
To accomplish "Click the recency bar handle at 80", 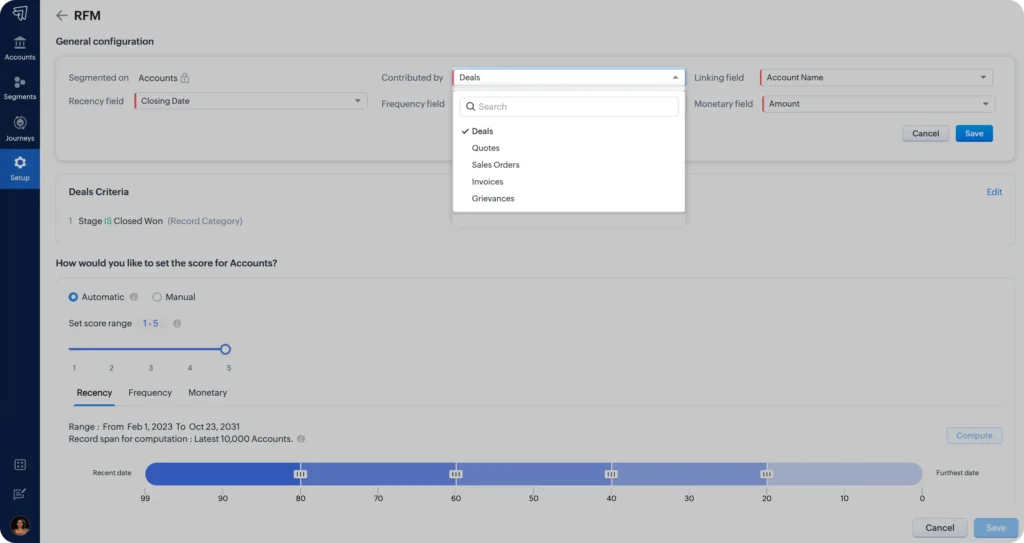I will 300,474.
